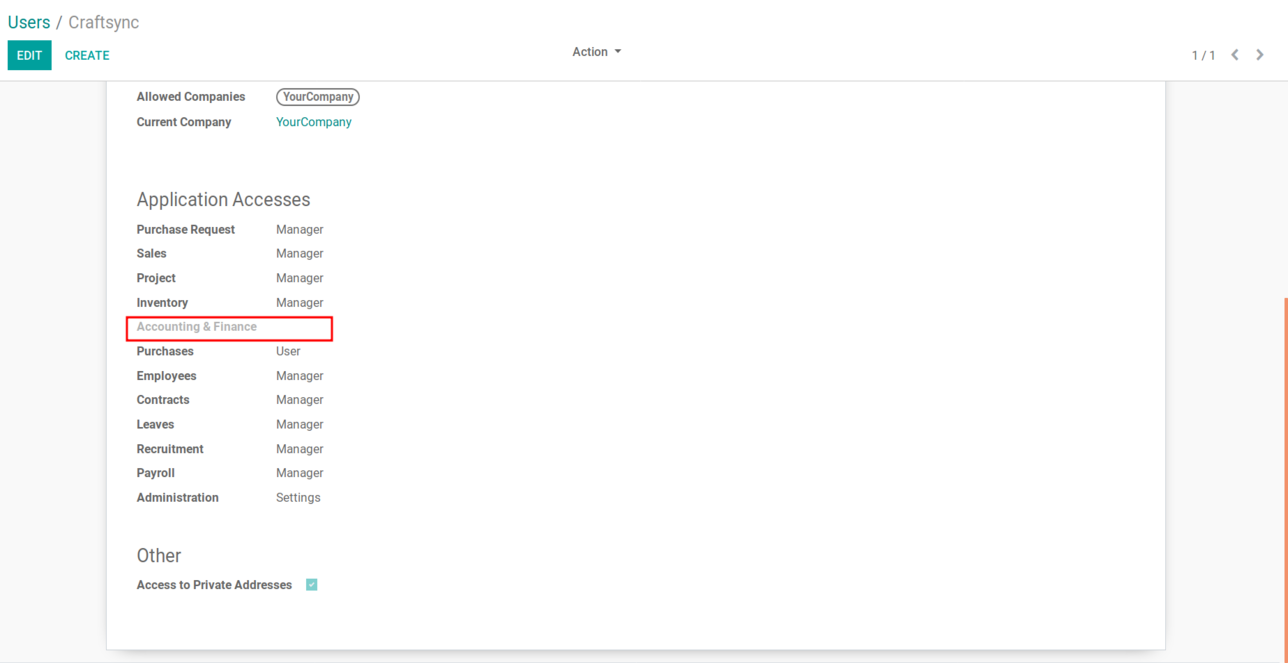The image size is (1288, 663).
Task: Click the Craftsync breadcrumb title
Action: click(x=104, y=22)
